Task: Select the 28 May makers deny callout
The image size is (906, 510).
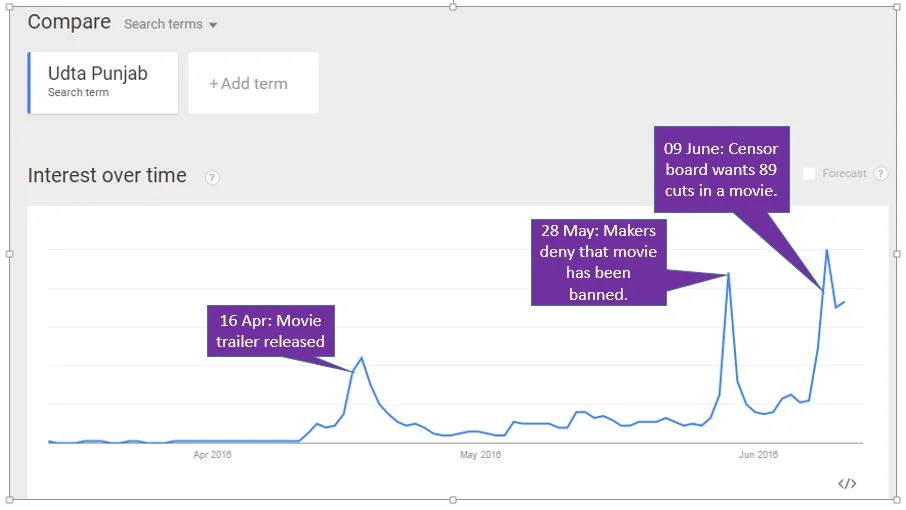Action: click(x=599, y=262)
